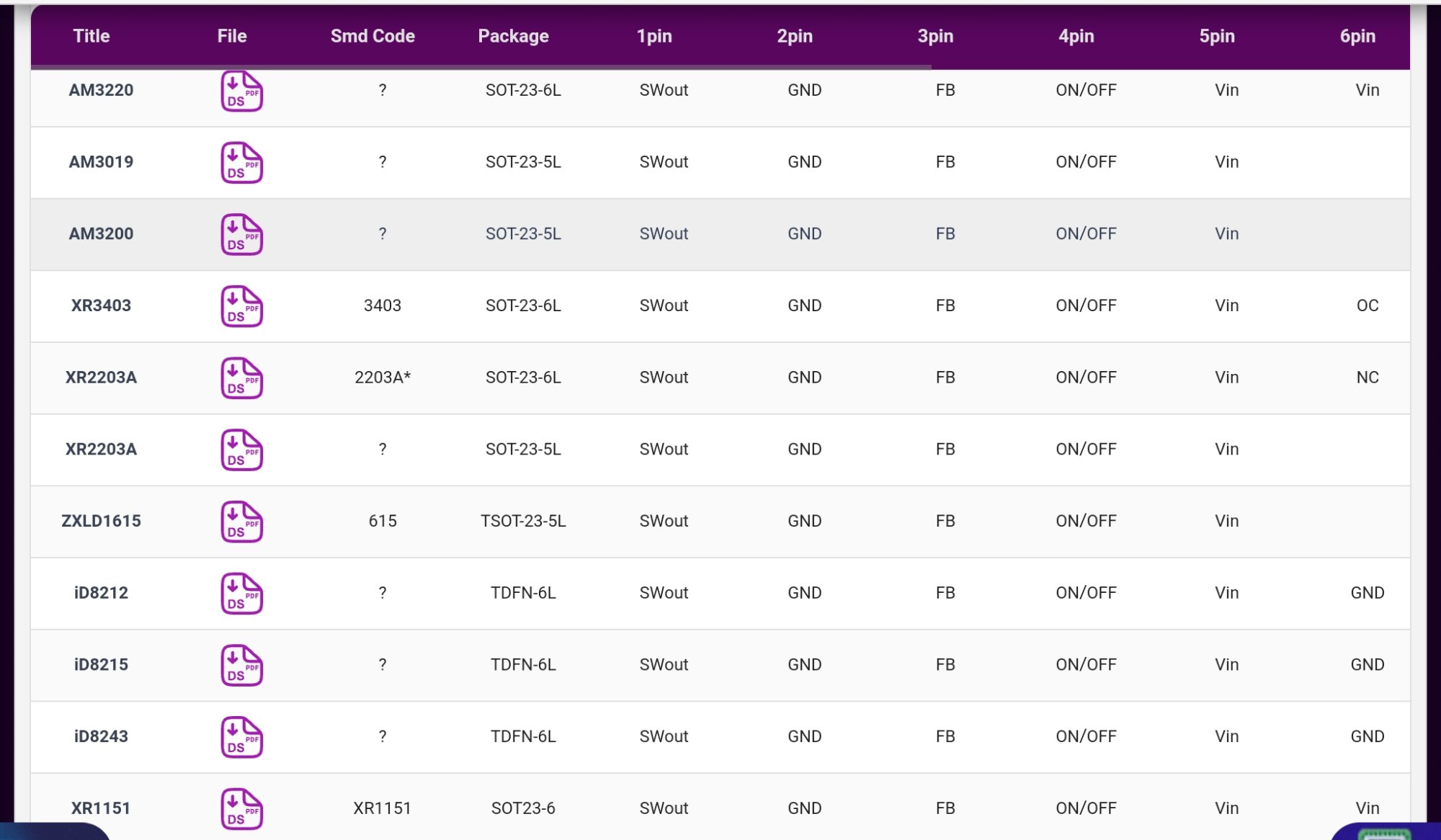Screen dimensions: 1441x840
Task: Select 'TDFN-6L' package in iD8212 row
Action: point(523,593)
